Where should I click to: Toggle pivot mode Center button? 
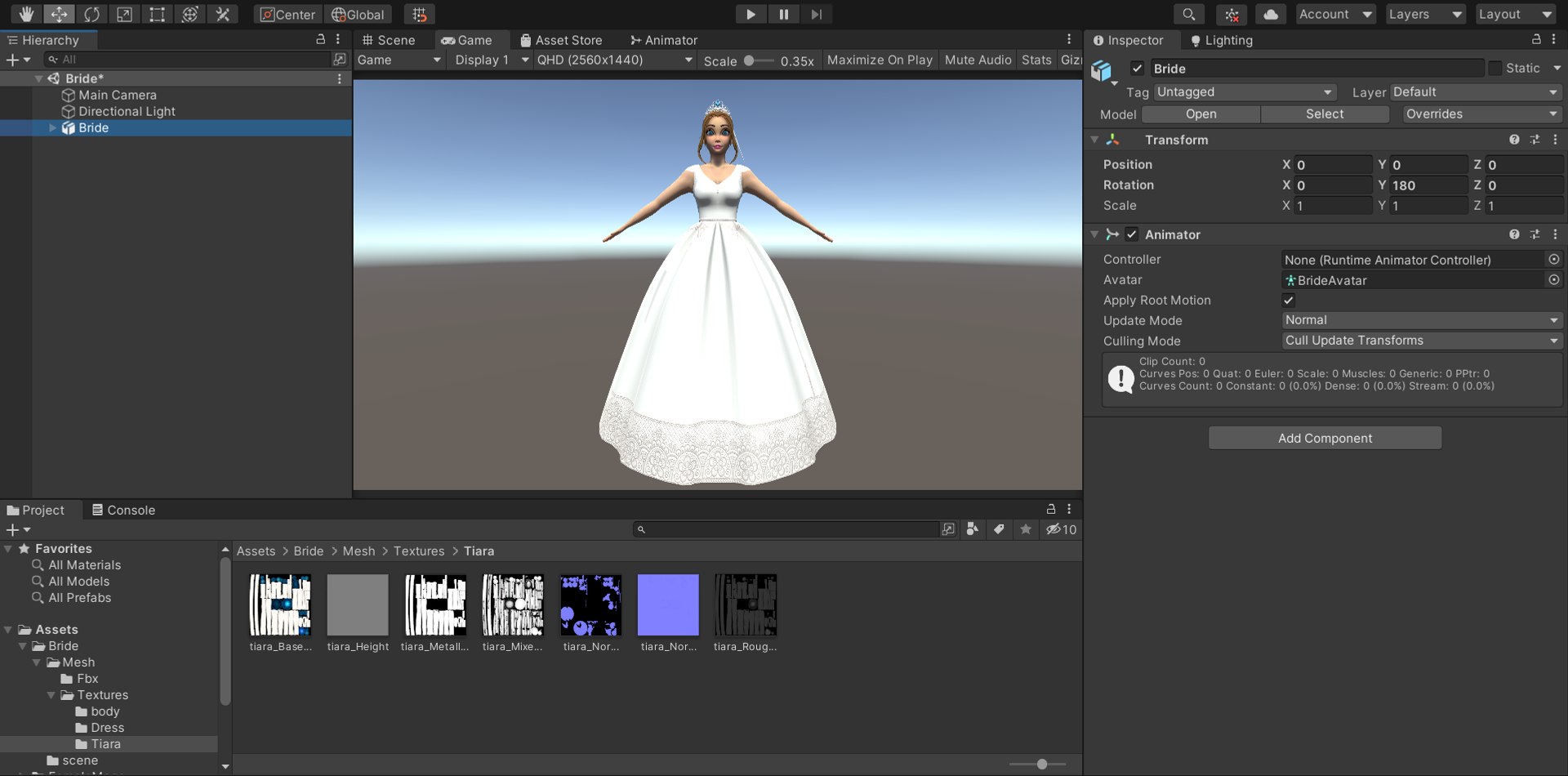tap(288, 14)
